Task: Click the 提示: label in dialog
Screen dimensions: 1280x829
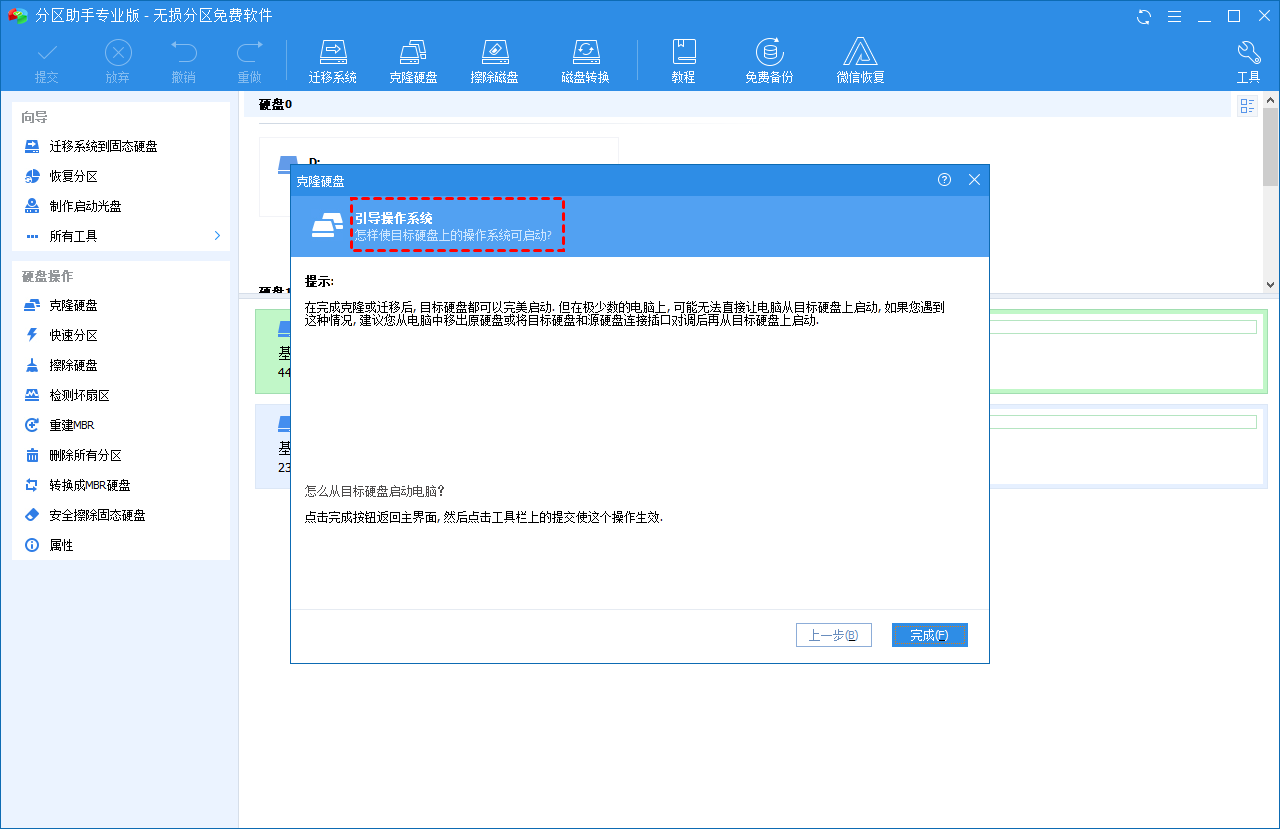Action: pos(319,282)
